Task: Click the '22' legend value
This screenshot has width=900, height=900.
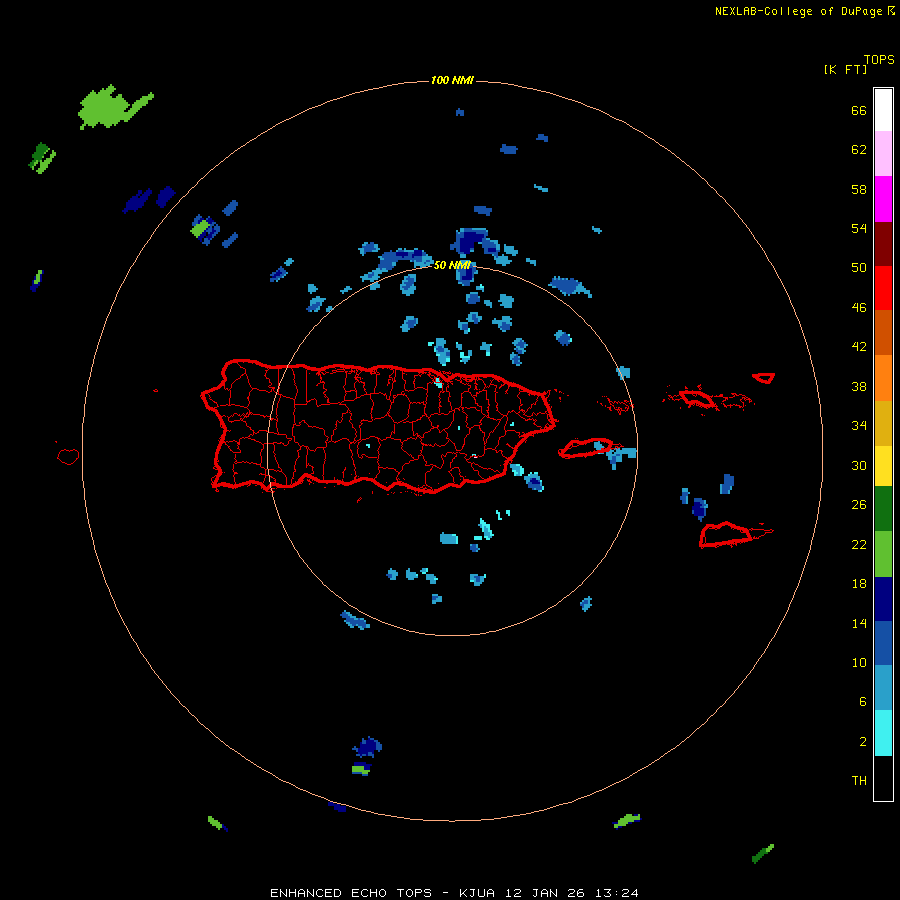Action: click(x=859, y=545)
